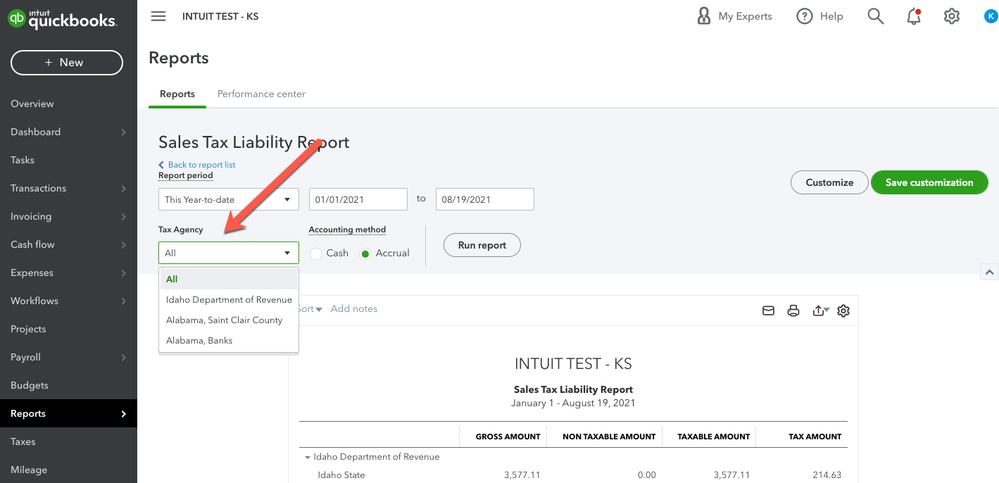Open notifications bell
Image resolution: width=999 pixels, height=483 pixels.
point(914,17)
